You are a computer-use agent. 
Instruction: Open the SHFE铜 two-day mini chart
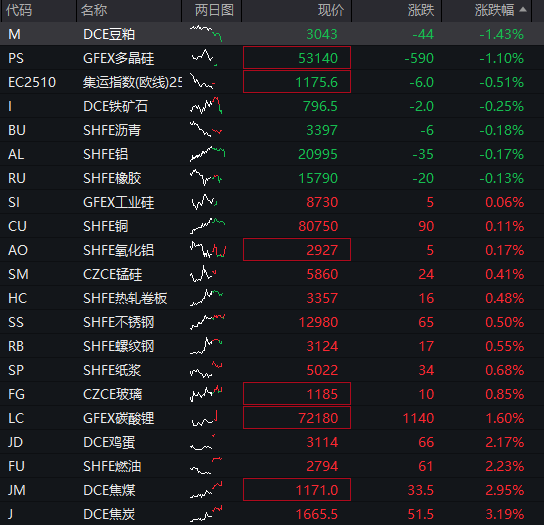point(207,226)
